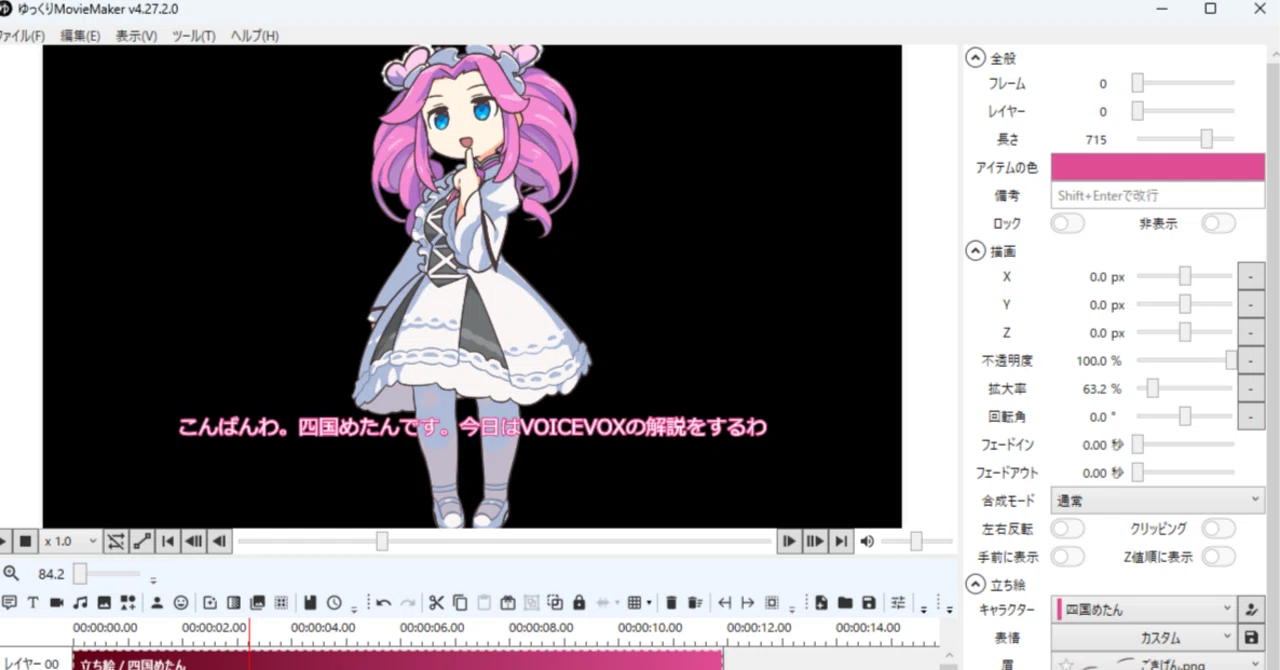
Task: Click the preview seek bar slider handle
Action: click(x=382, y=541)
